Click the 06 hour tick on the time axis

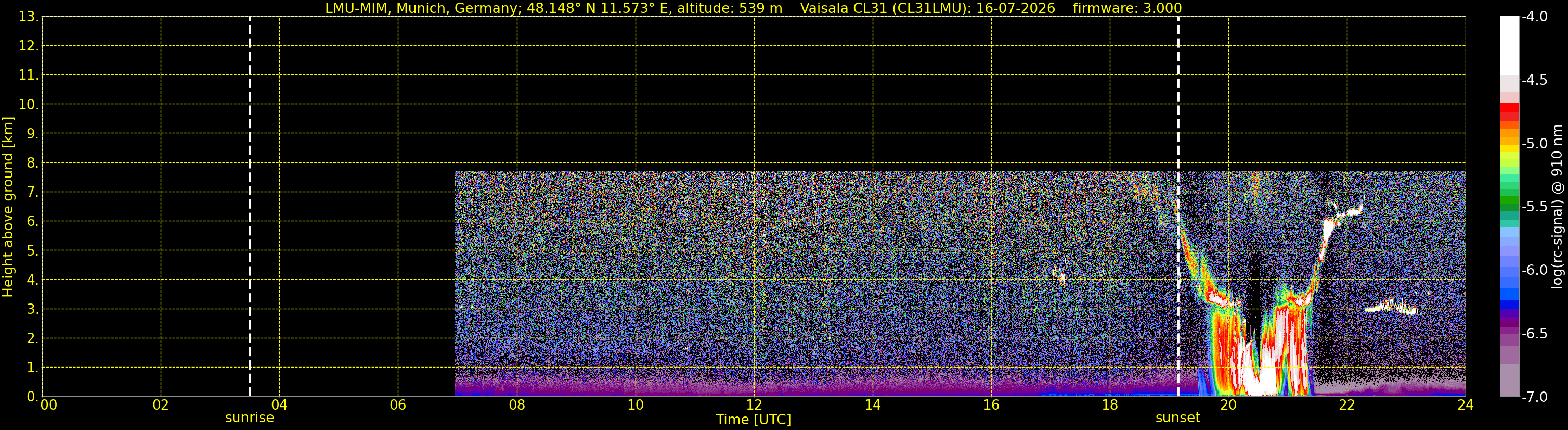coord(398,405)
